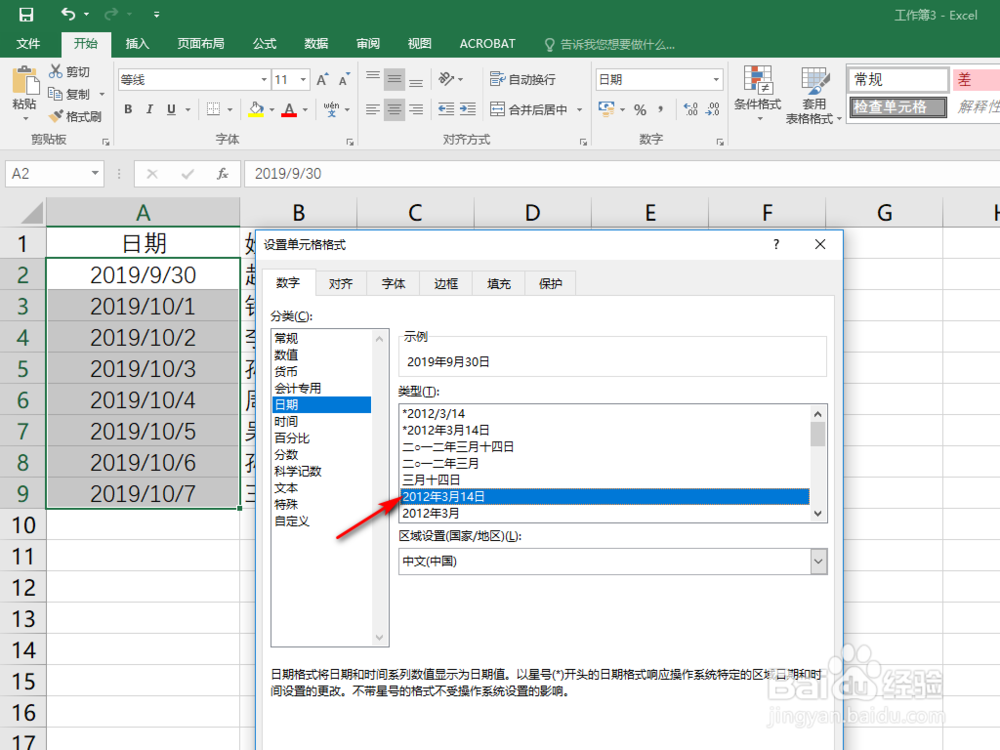The height and width of the screenshot is (750, 1000).
Task: Click the phonetic guide (wén) icon
Action: [x=332, y=109]
